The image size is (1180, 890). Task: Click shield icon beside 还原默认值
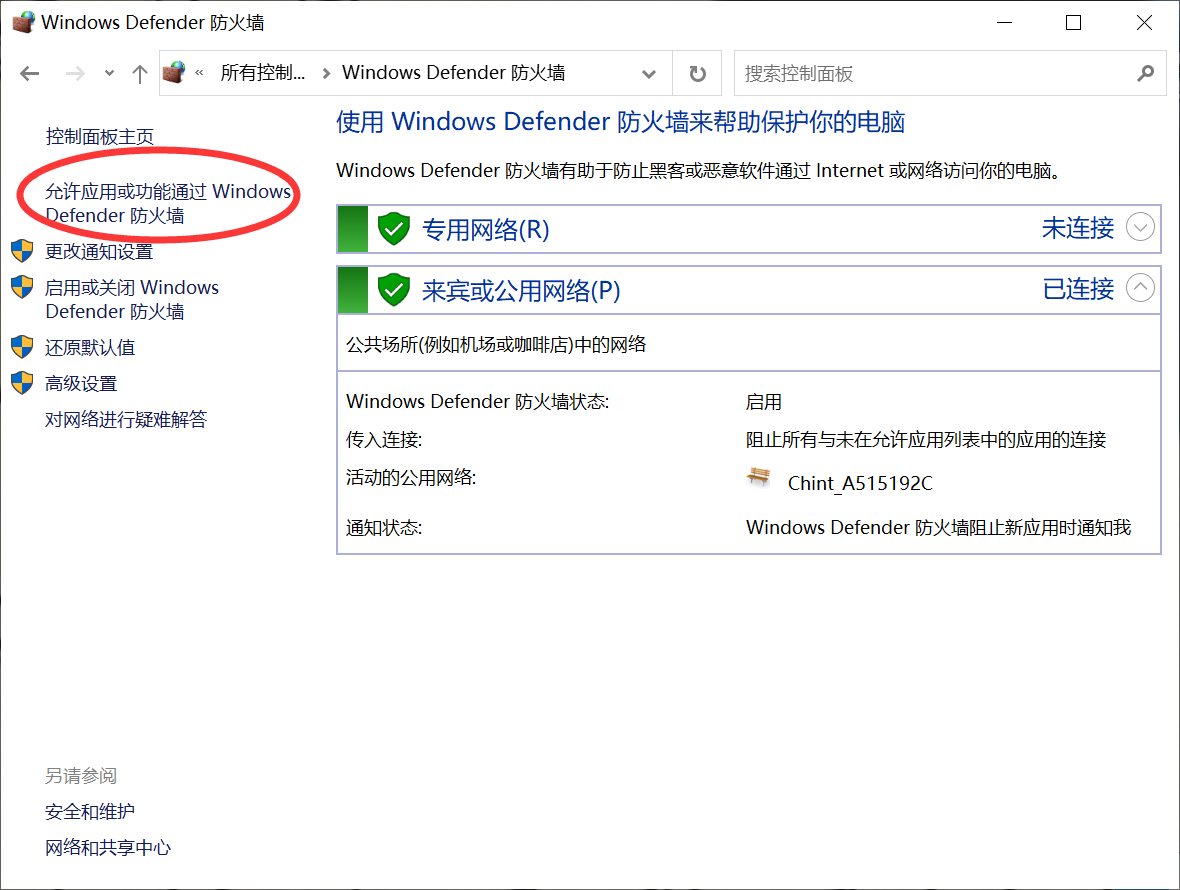point(23,347)
